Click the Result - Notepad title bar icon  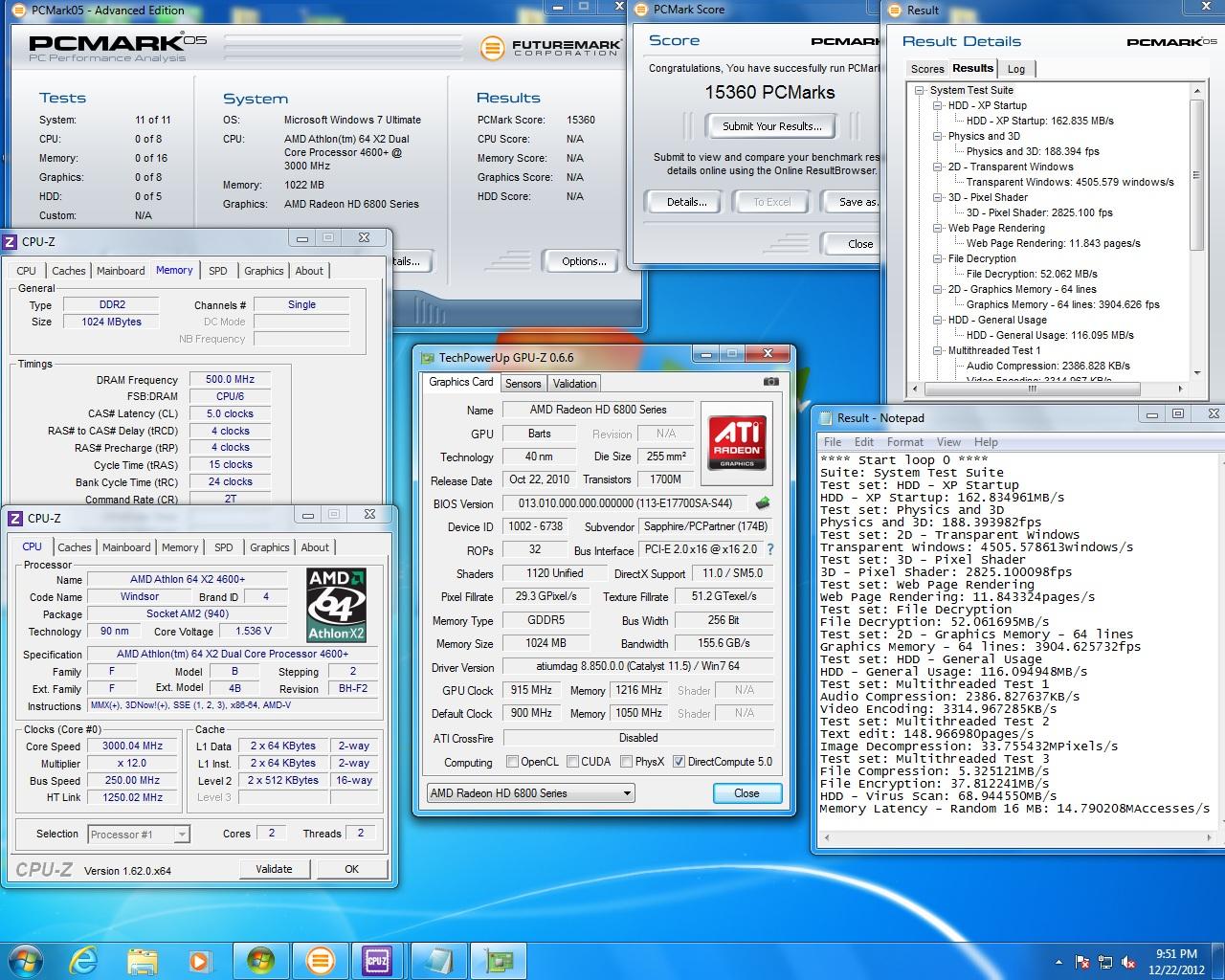tap(825, 417)
